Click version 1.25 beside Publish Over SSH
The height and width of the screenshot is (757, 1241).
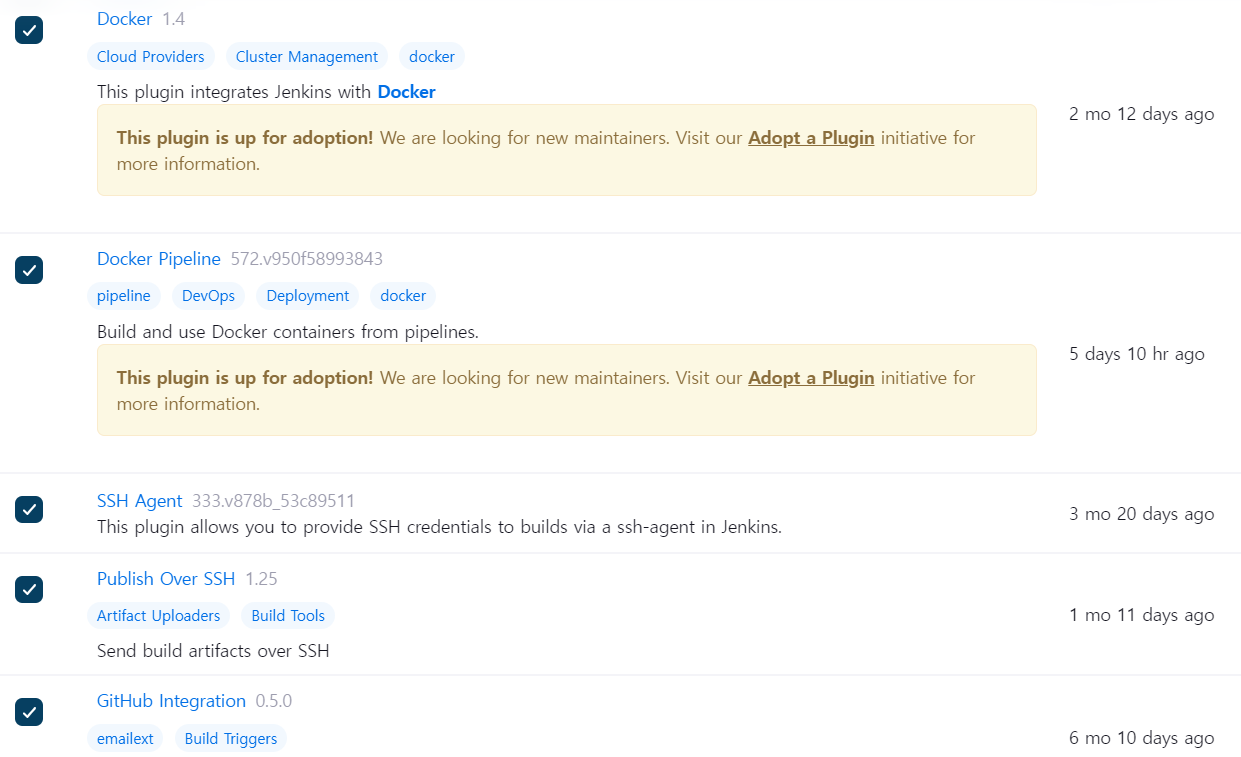[262, 579]
